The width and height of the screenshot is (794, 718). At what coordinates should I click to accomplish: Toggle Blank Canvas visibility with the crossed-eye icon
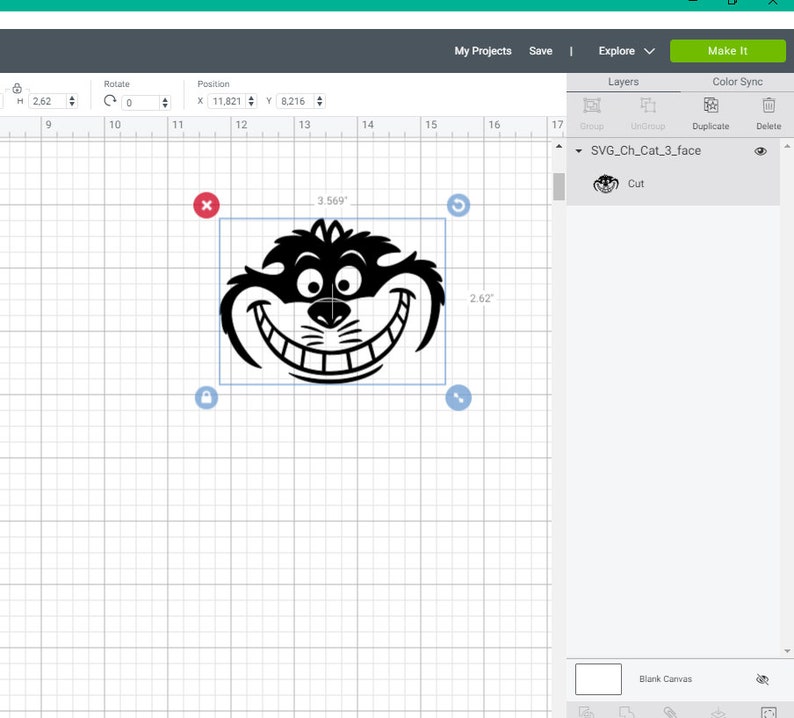tap(762, 679)
